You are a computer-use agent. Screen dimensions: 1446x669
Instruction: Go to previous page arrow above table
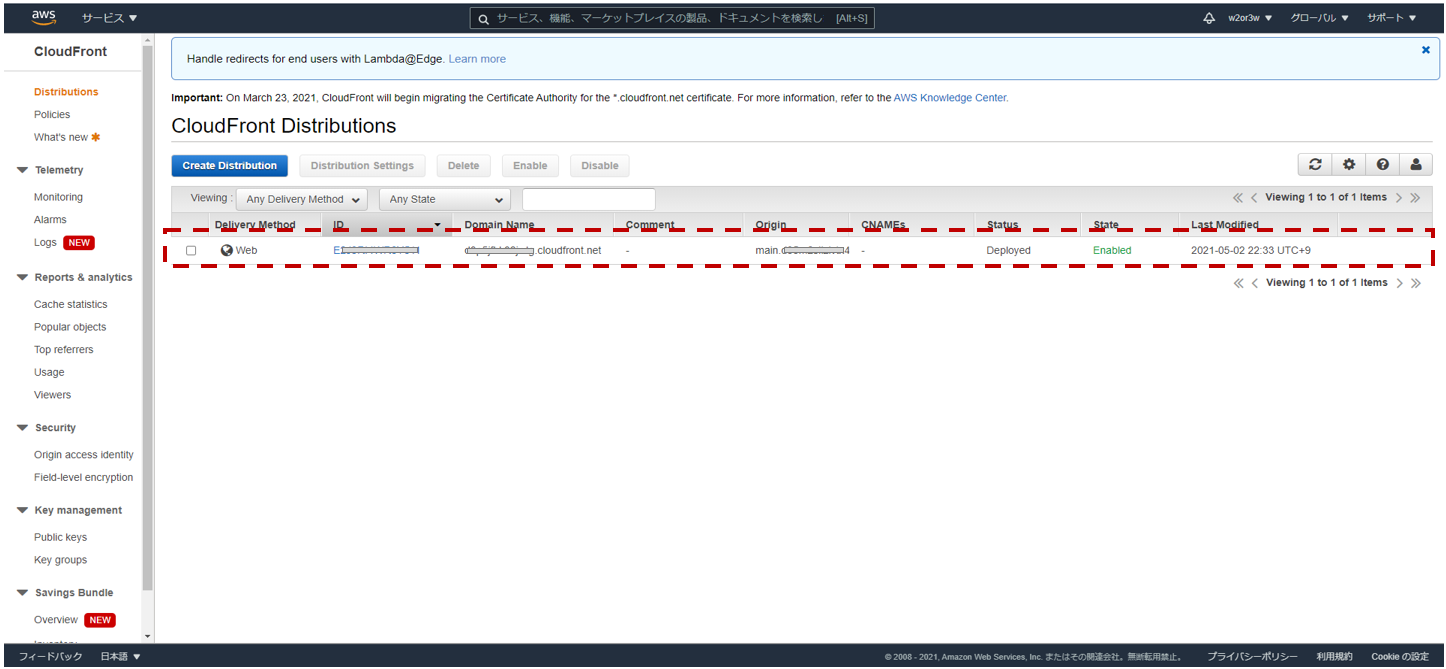1254,198
